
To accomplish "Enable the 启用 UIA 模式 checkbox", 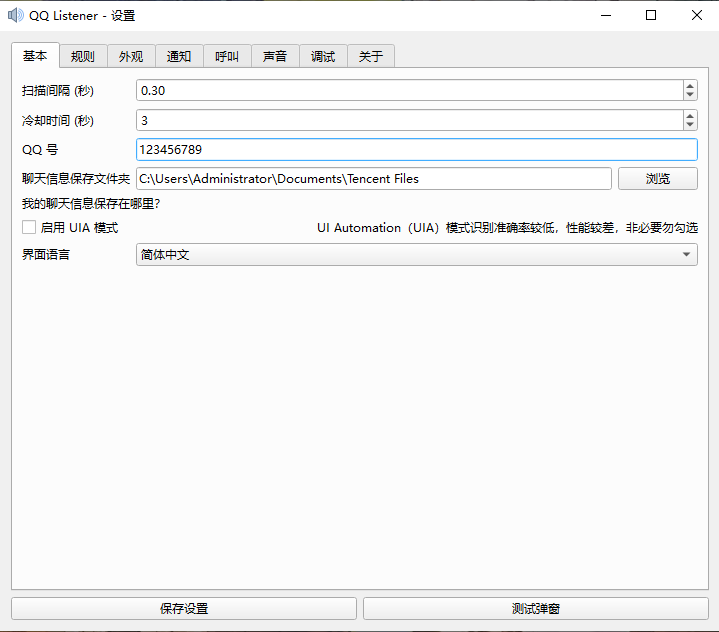I will point(29,227).
